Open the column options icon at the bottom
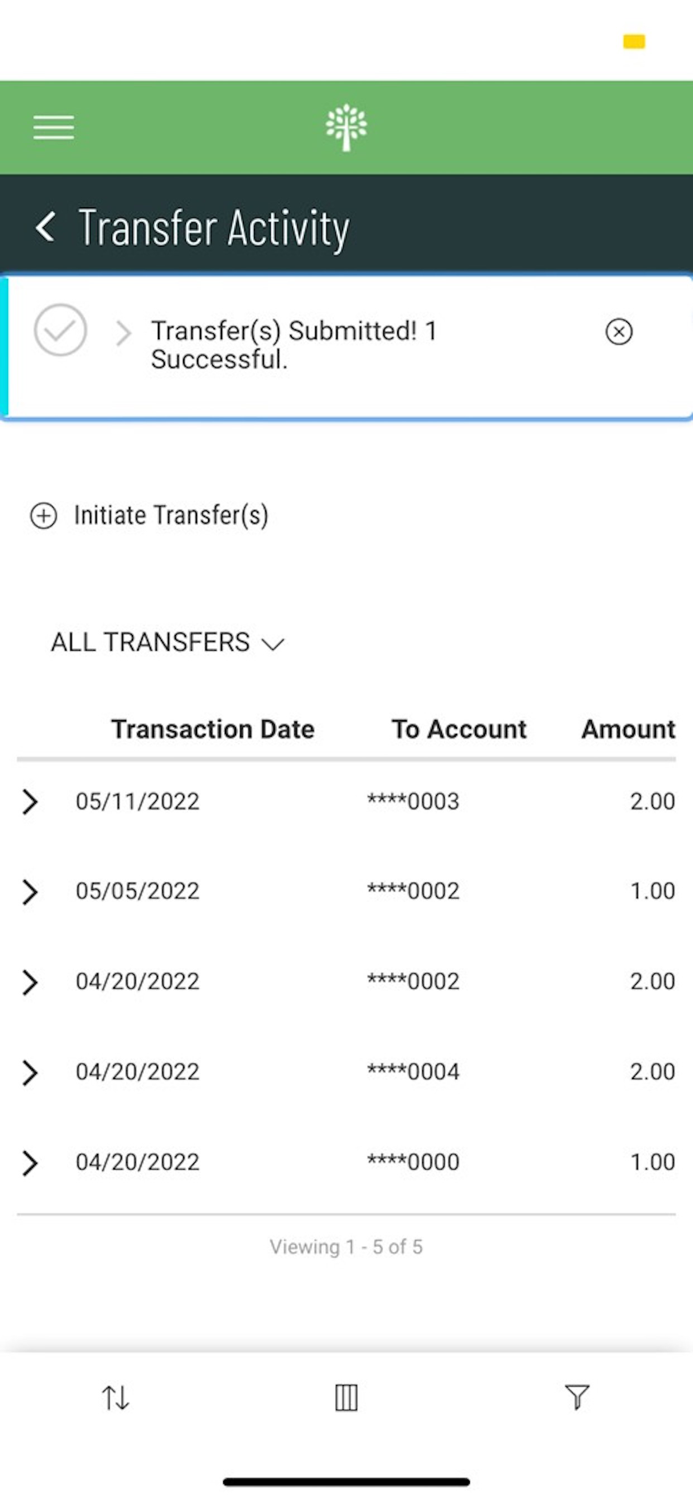This screenshot has width=693, height=1500. [x=346, y=1397]
